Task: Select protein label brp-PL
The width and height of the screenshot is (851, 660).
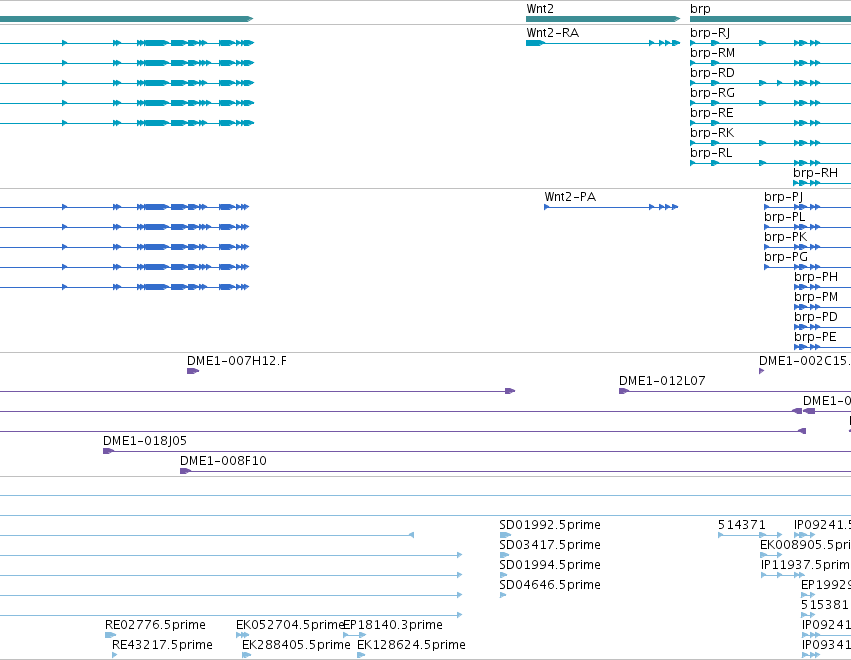Action: 784,217
